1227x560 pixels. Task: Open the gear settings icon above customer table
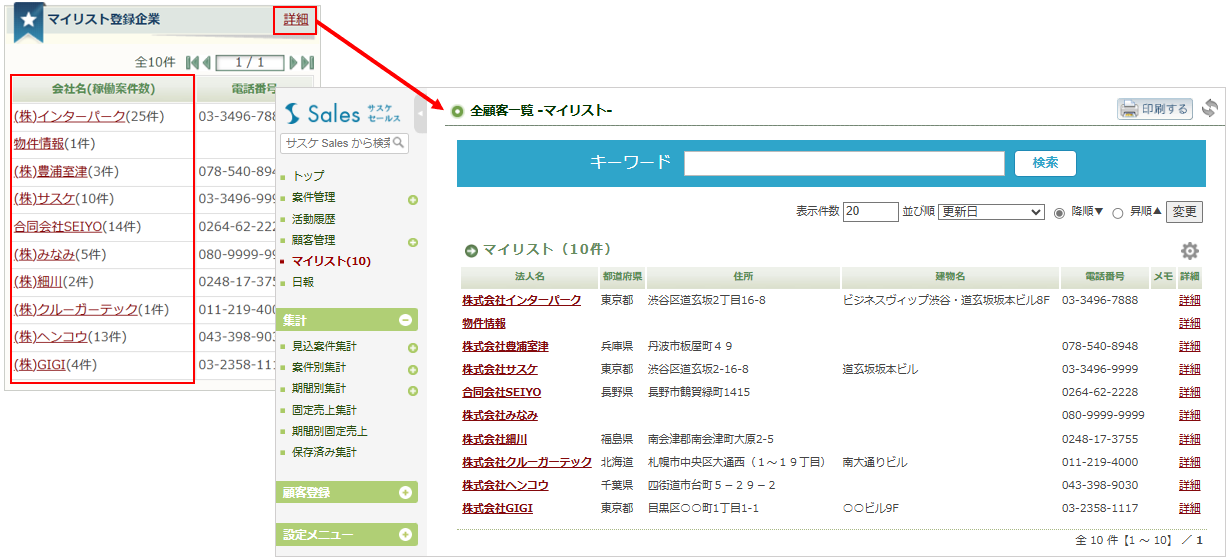(1189, 251)
